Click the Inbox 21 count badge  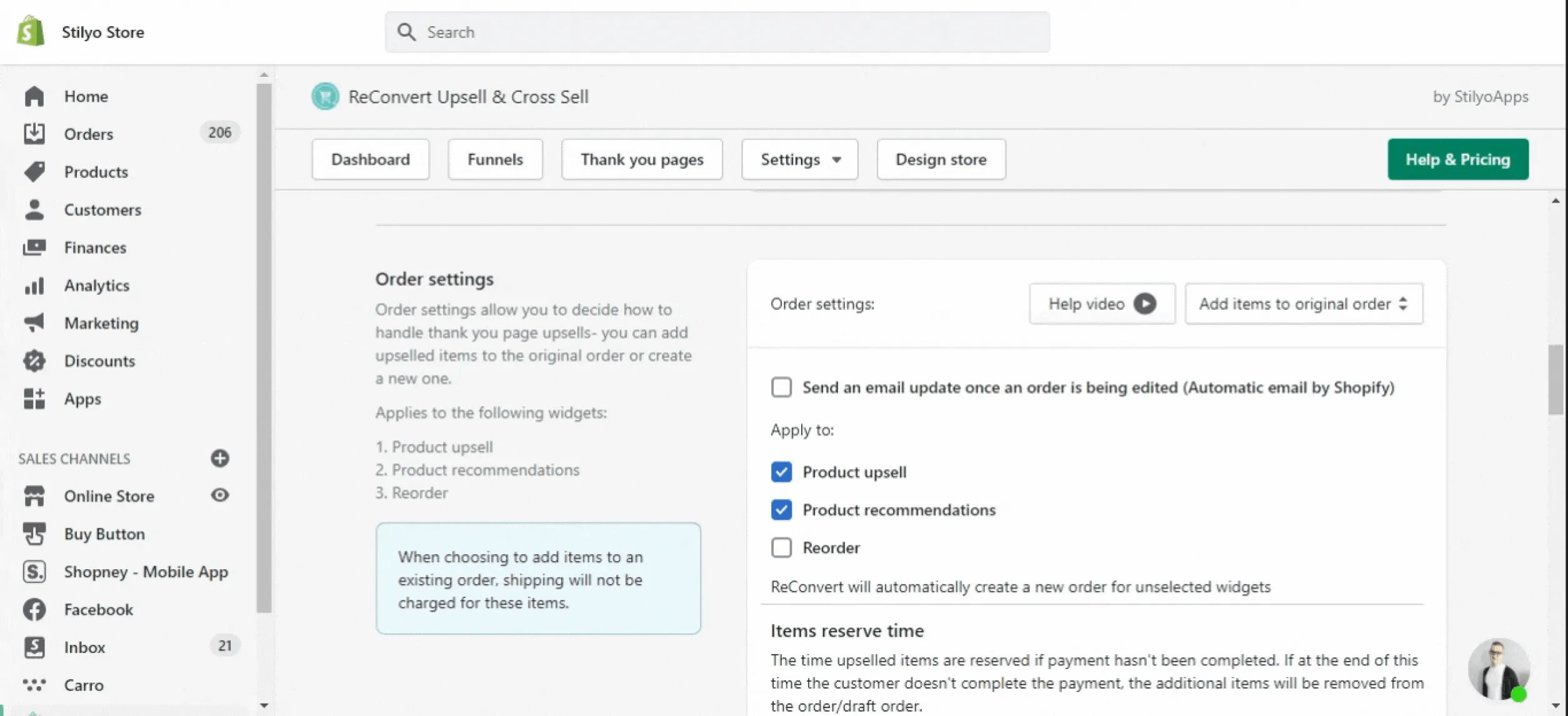(225, 645)
